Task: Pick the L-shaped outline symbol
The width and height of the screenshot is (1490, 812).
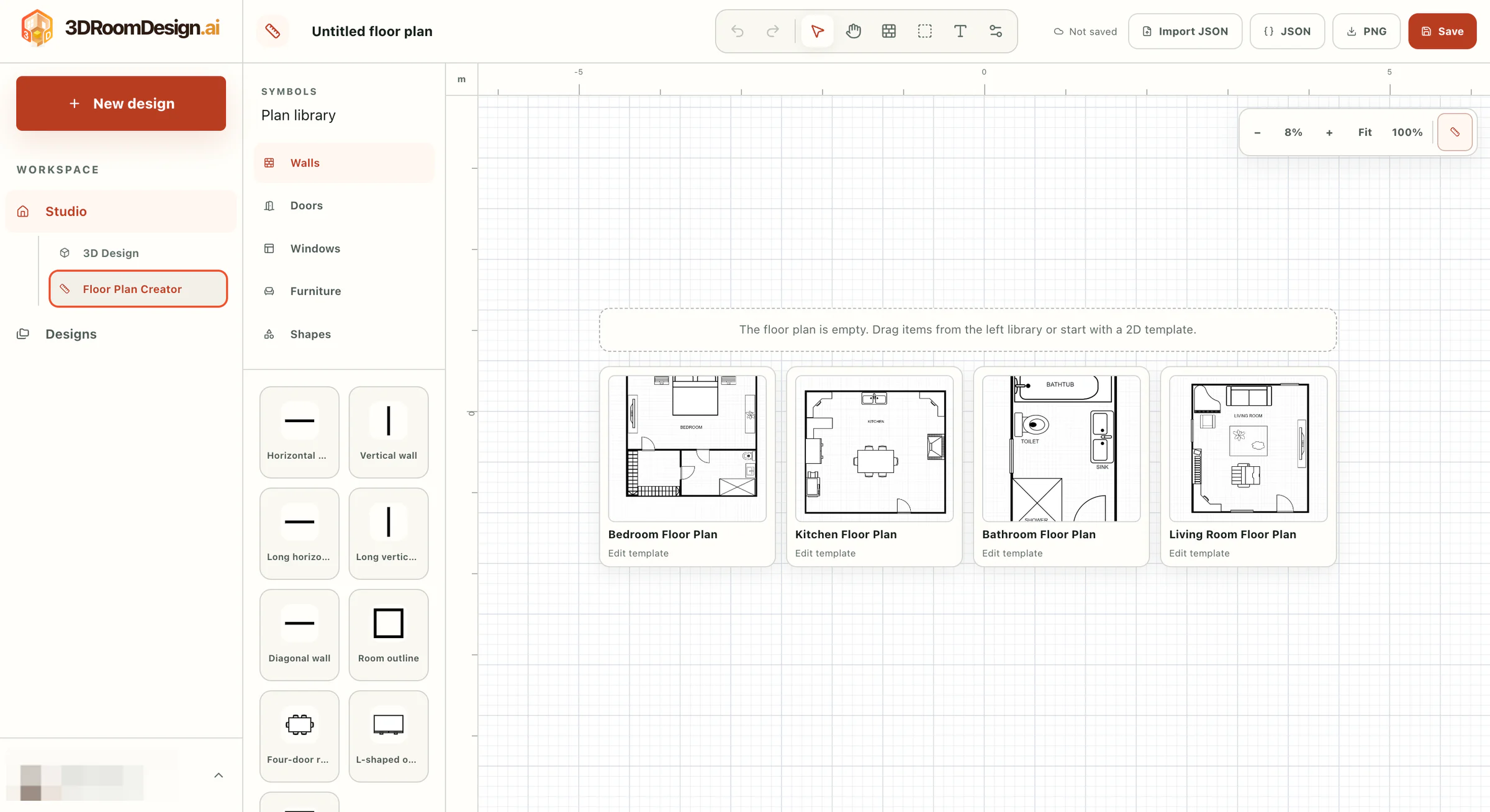Action: 389,736
